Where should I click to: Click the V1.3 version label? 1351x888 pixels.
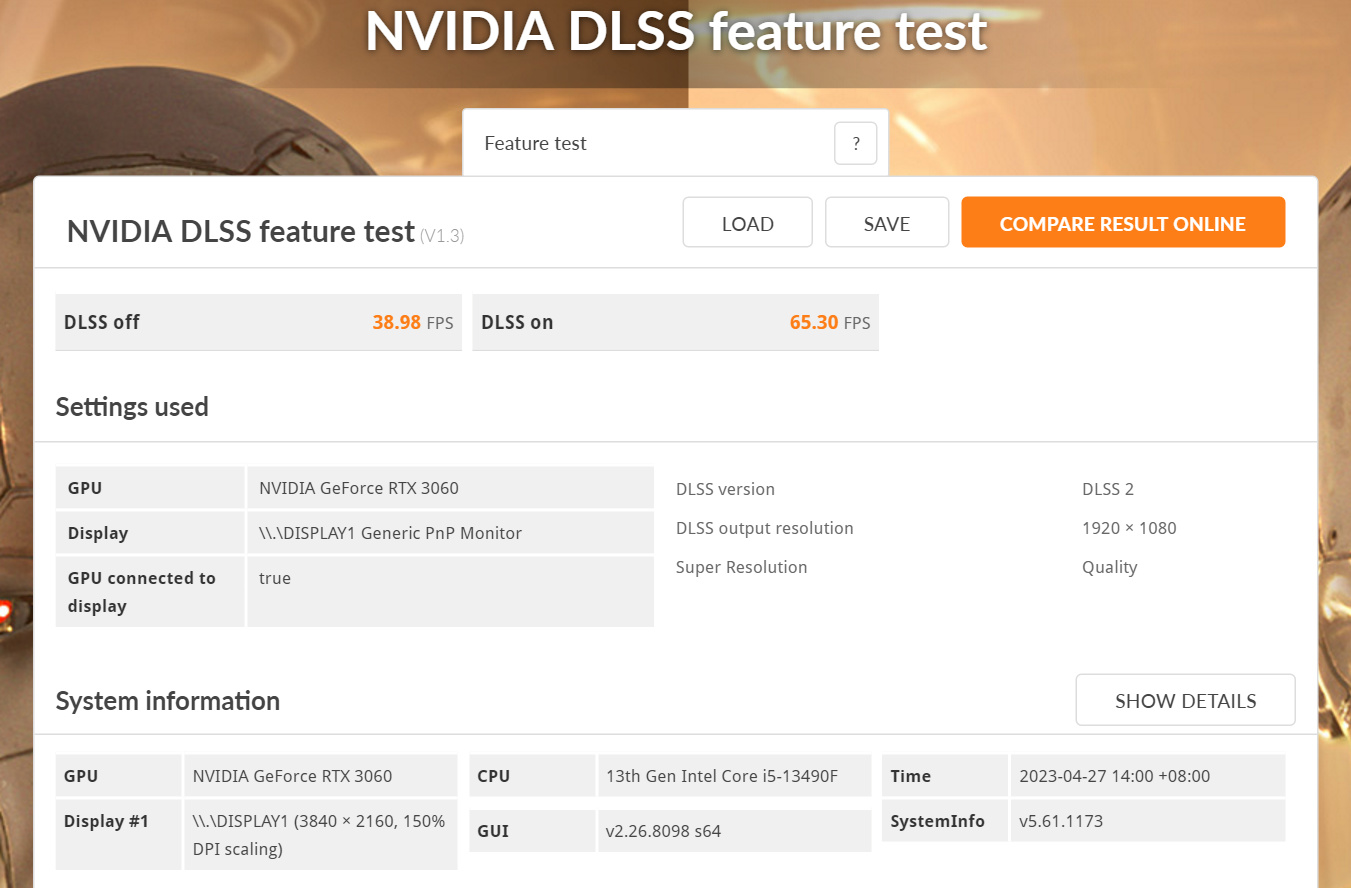tap(441, 236)
